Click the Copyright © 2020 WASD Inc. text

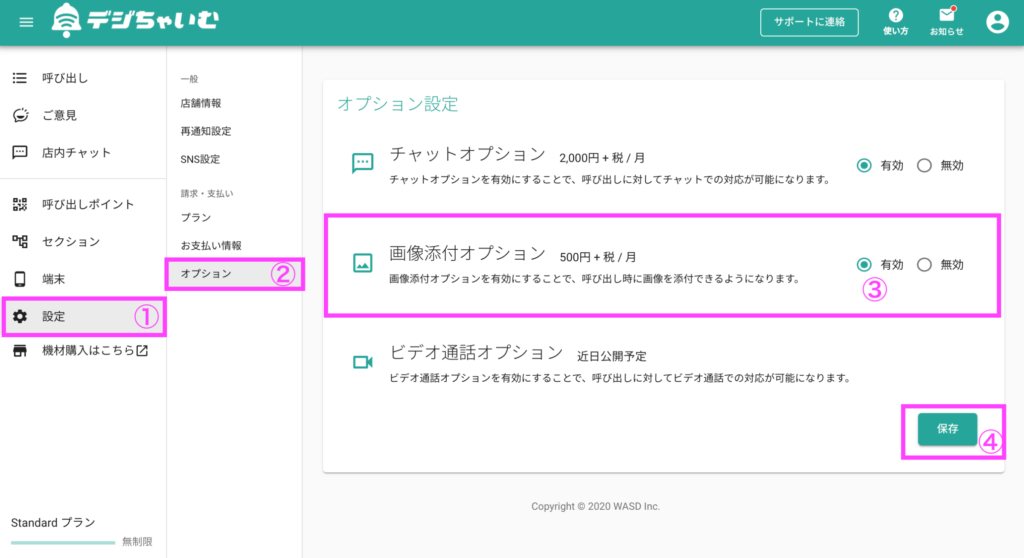596,506
